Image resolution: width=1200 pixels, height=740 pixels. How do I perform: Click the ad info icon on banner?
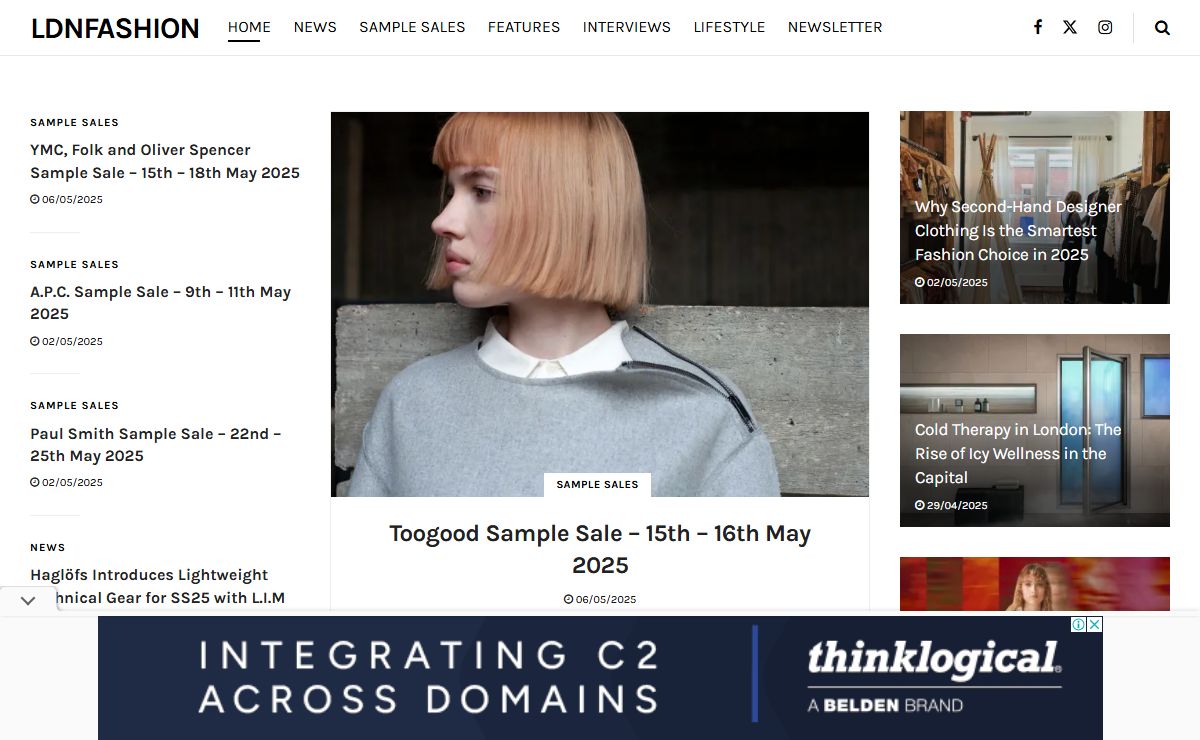pyautogui.click(x=1080, y=625)
